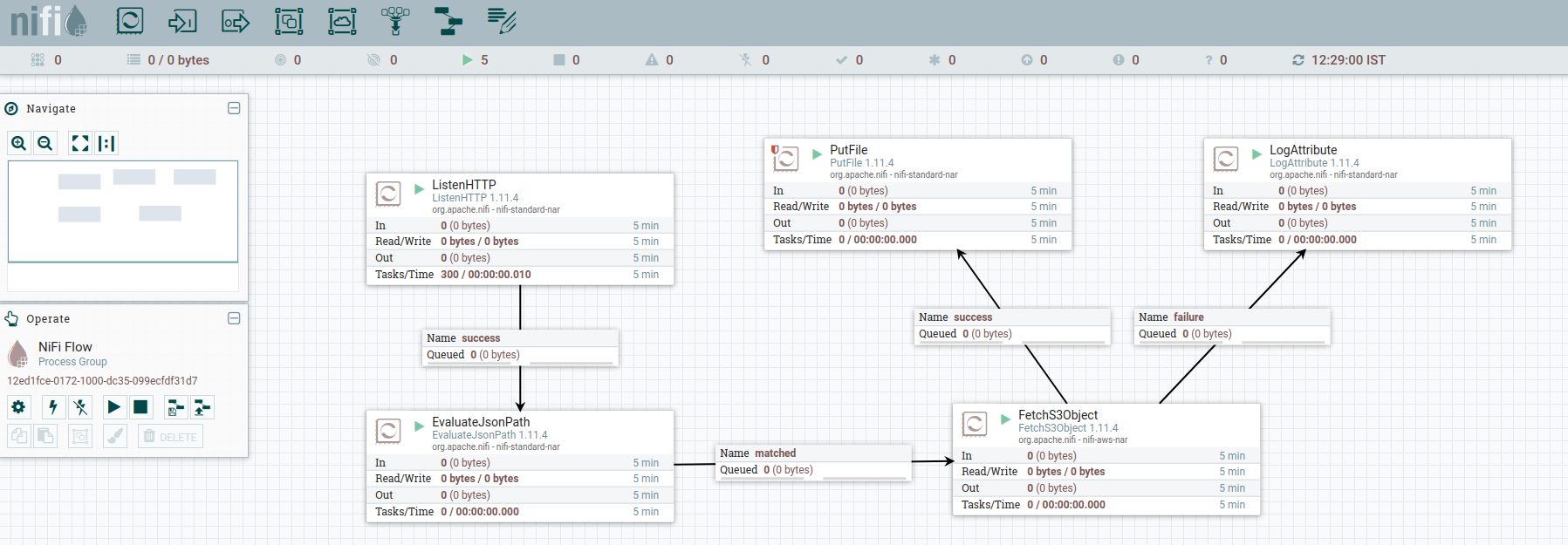Click the Output Port toolbar icon
The image size is (1568, 545).
(236, 21)
